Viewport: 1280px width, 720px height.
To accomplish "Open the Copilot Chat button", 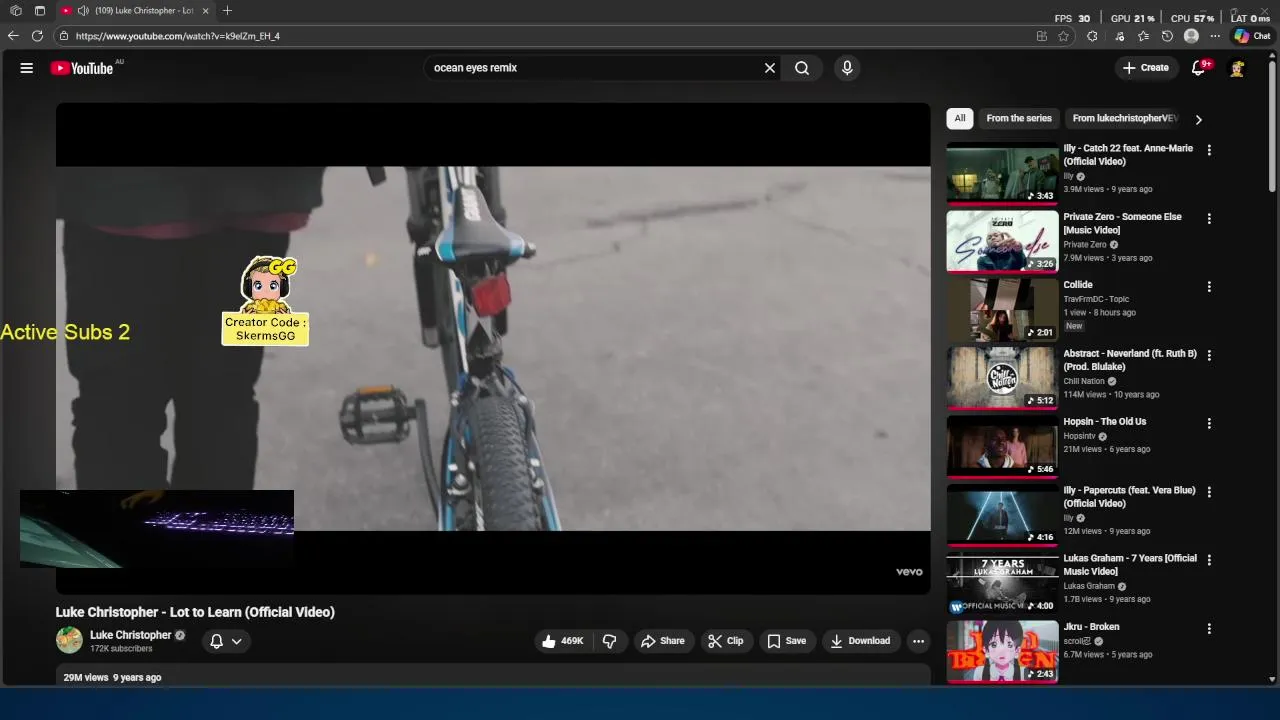I will (x=1252, y=36).
